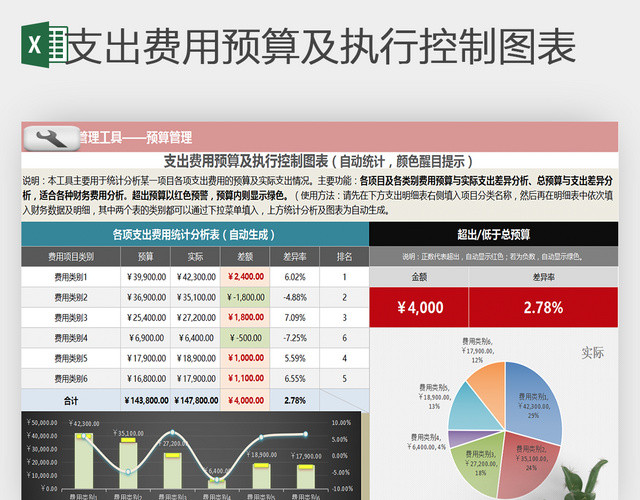Click the 费用项目类别 column header
This screenshot has height=500, width=640.
[71, 257]
